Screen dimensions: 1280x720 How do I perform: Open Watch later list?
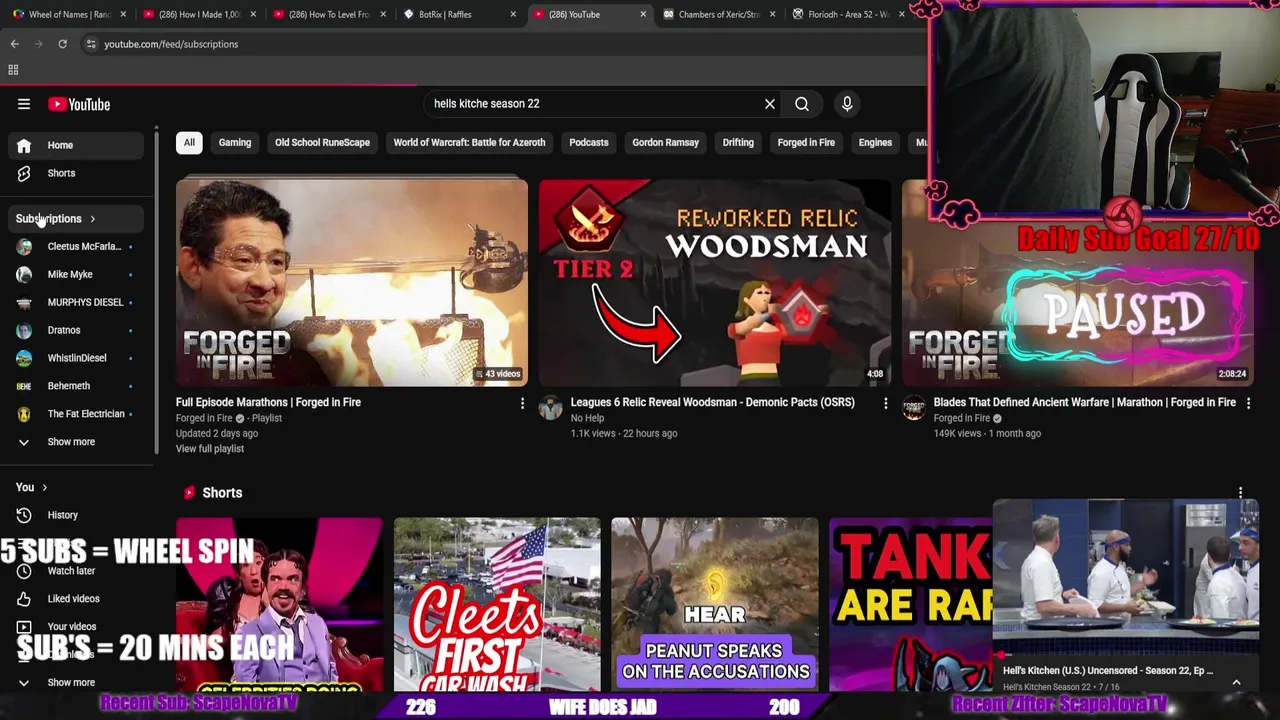pyautogui.click(x=76, y=571)
